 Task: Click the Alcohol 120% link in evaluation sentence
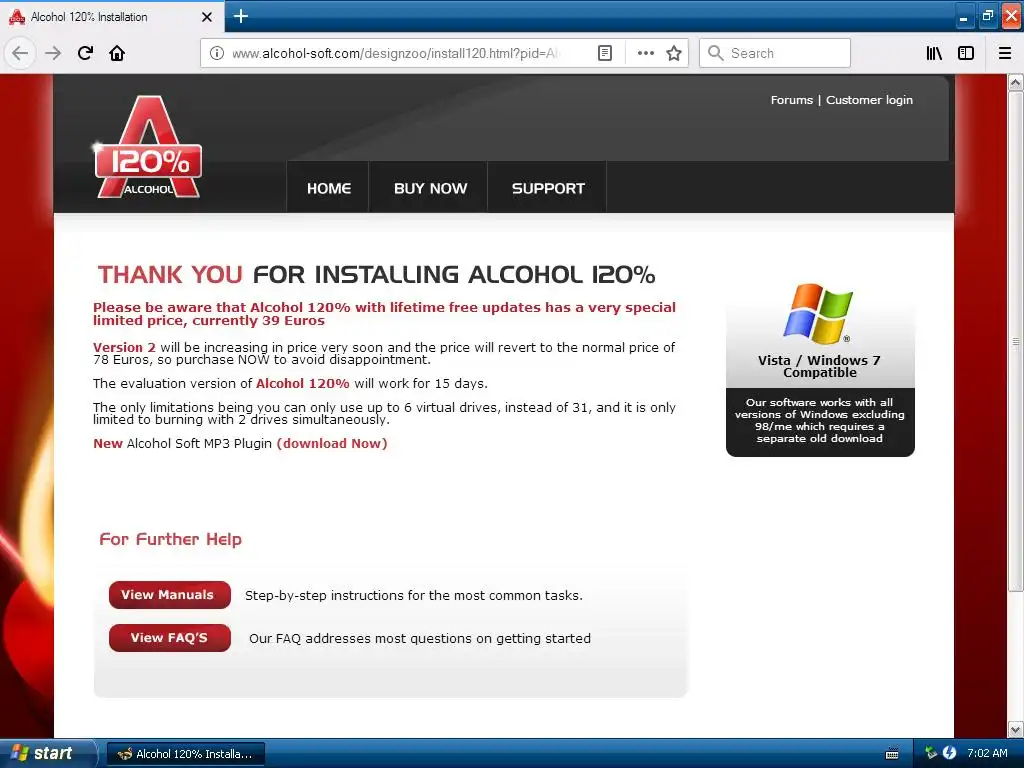tap(302, 383)
